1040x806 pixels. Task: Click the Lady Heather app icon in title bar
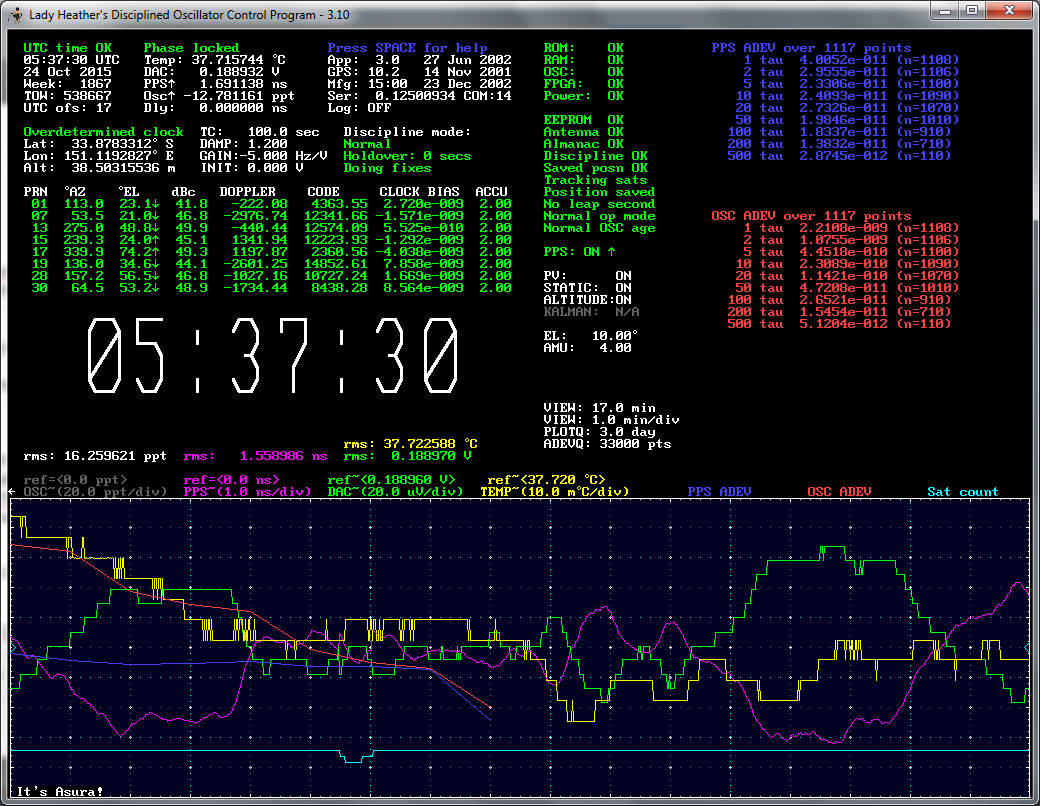15,15
